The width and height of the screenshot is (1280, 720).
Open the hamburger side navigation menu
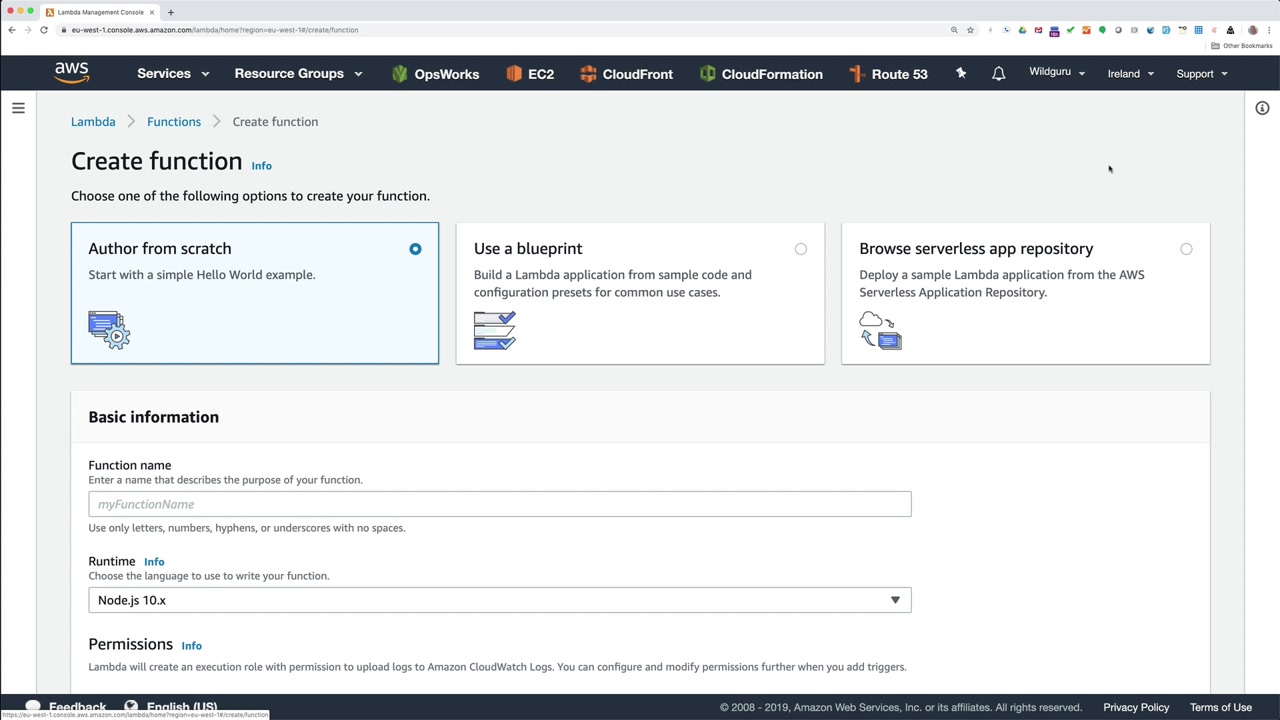pyautogui.click(x=18, y=108)
